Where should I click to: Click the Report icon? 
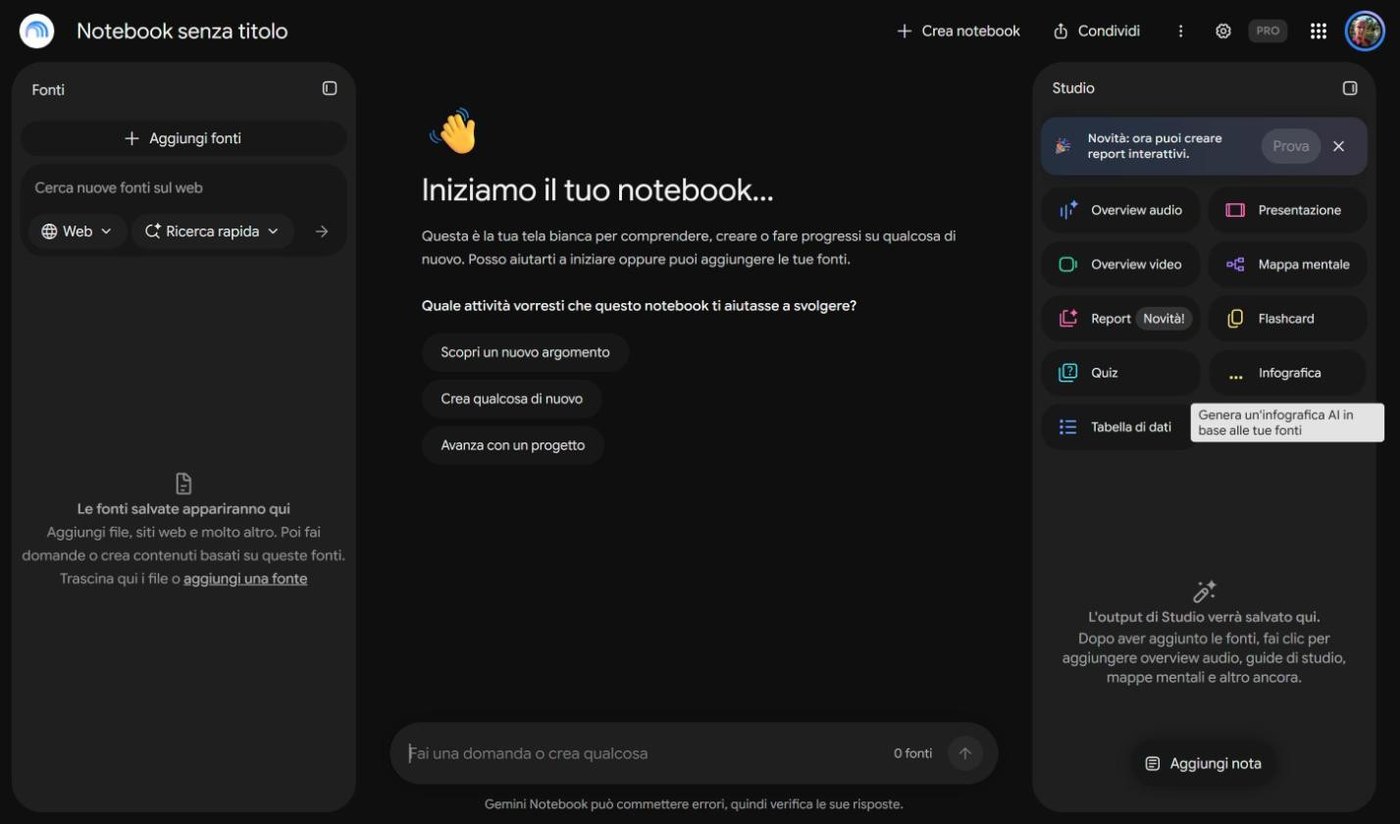pos(1068,318)
